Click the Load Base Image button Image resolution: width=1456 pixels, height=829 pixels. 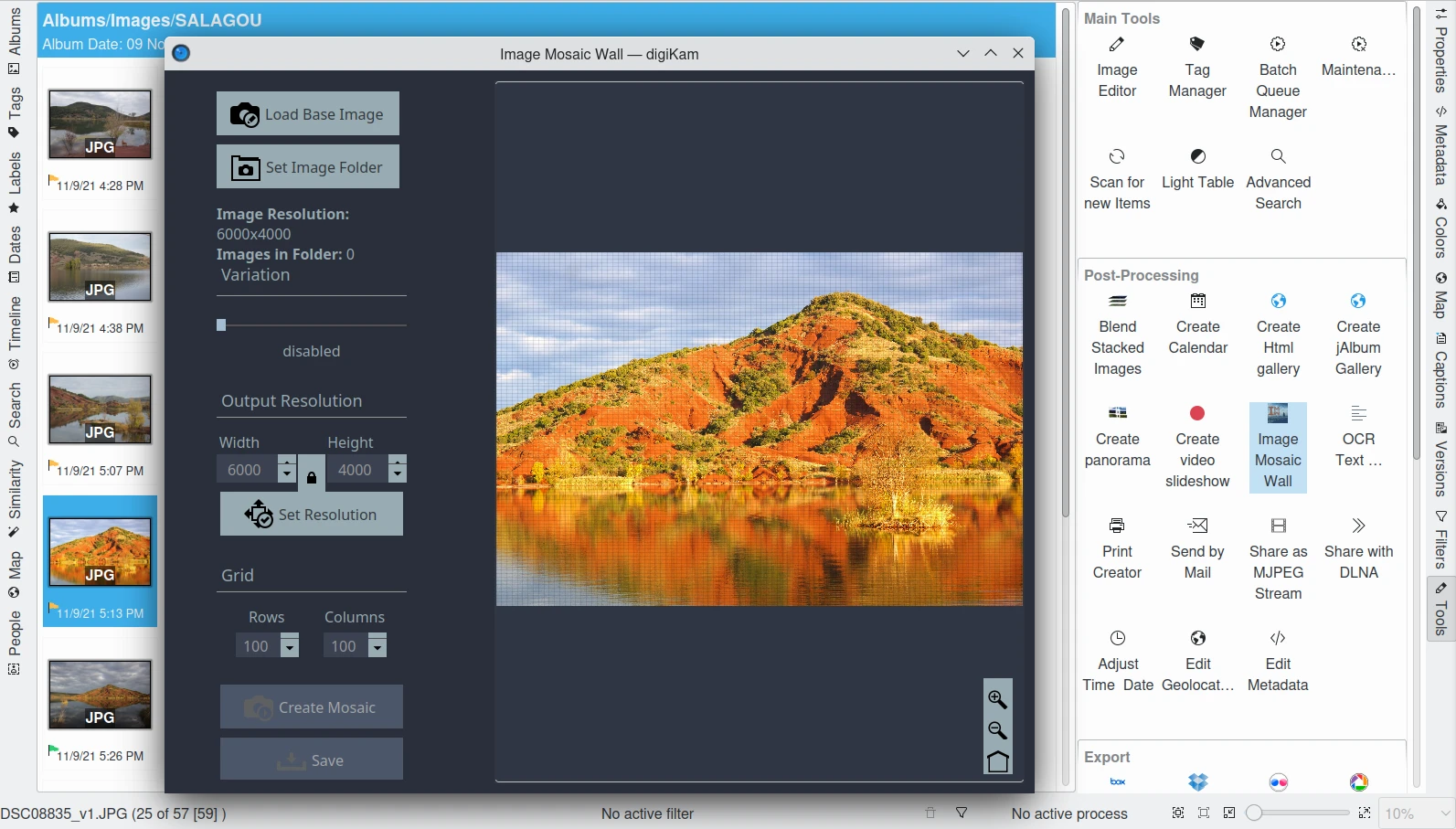[308, 114]
